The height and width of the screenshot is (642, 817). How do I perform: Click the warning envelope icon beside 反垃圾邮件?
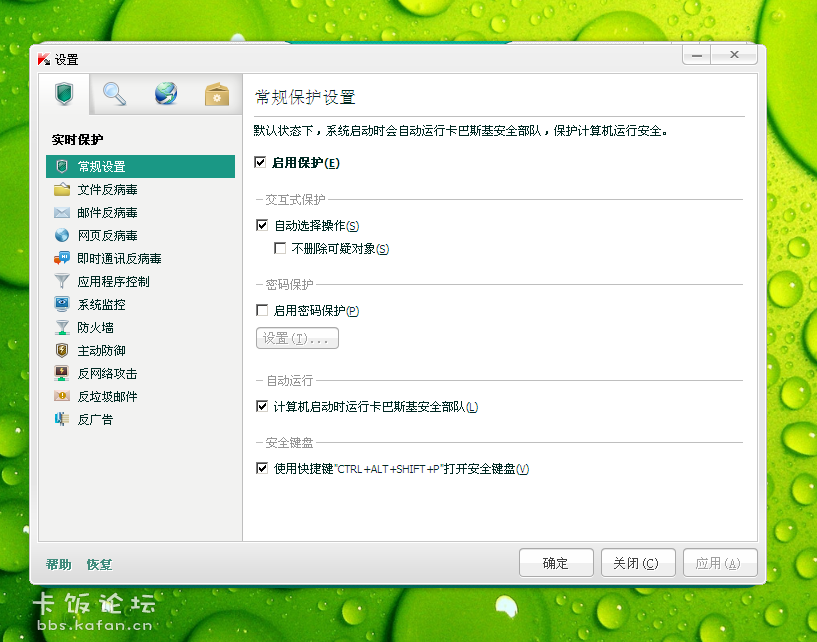pyautogui.click(x=61, y=396)
